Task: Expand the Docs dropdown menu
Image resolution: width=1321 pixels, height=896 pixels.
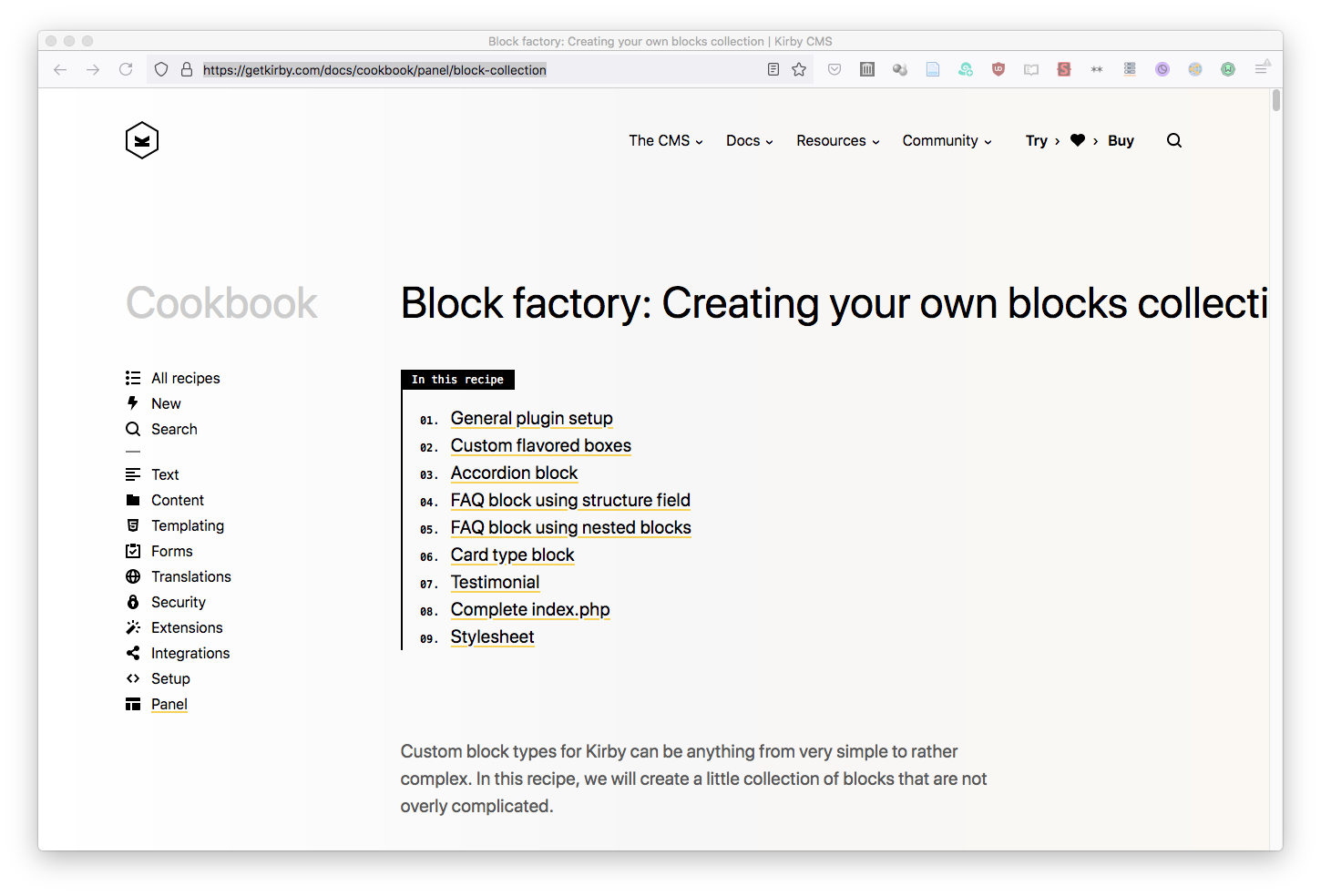Action: [x=750, y=140]
